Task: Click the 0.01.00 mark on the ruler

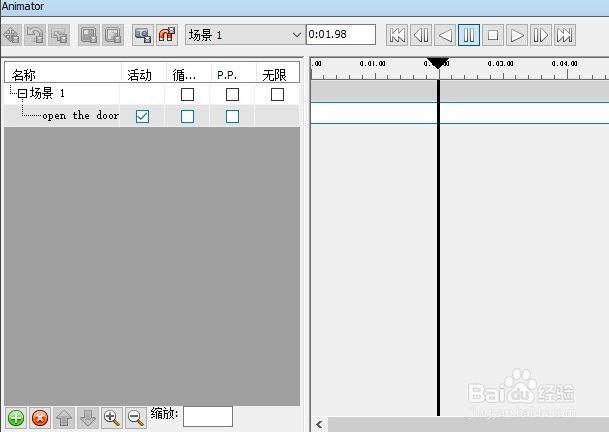Action: click(372, 64)
